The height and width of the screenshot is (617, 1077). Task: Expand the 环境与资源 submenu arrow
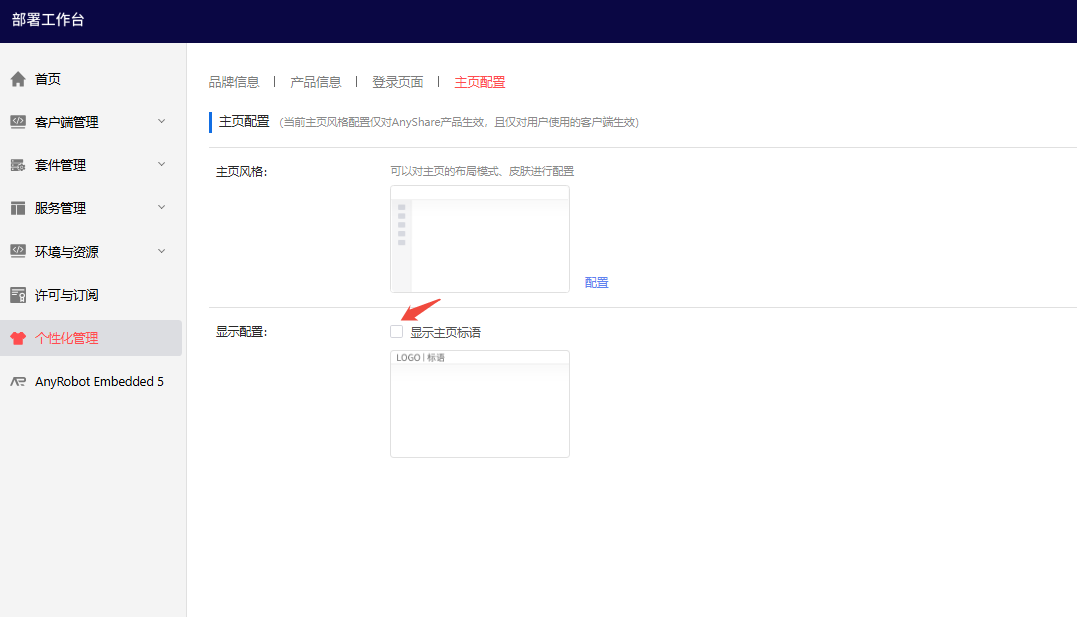(x=162, y=250)
